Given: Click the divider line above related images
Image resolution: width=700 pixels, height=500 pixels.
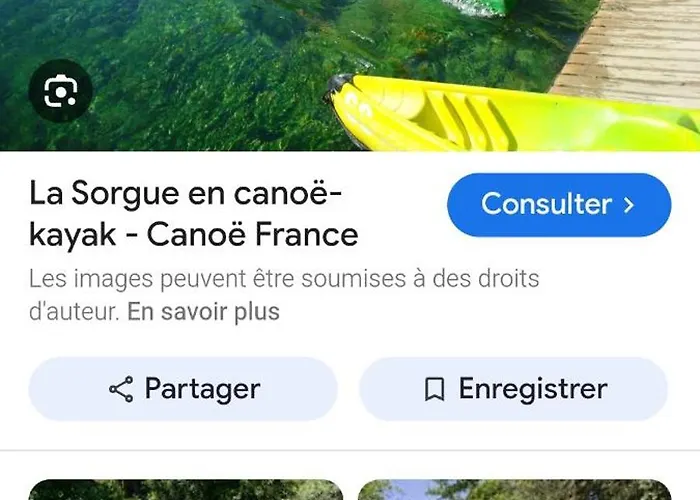Looking at the screenshot, I should tap(350, 450).
